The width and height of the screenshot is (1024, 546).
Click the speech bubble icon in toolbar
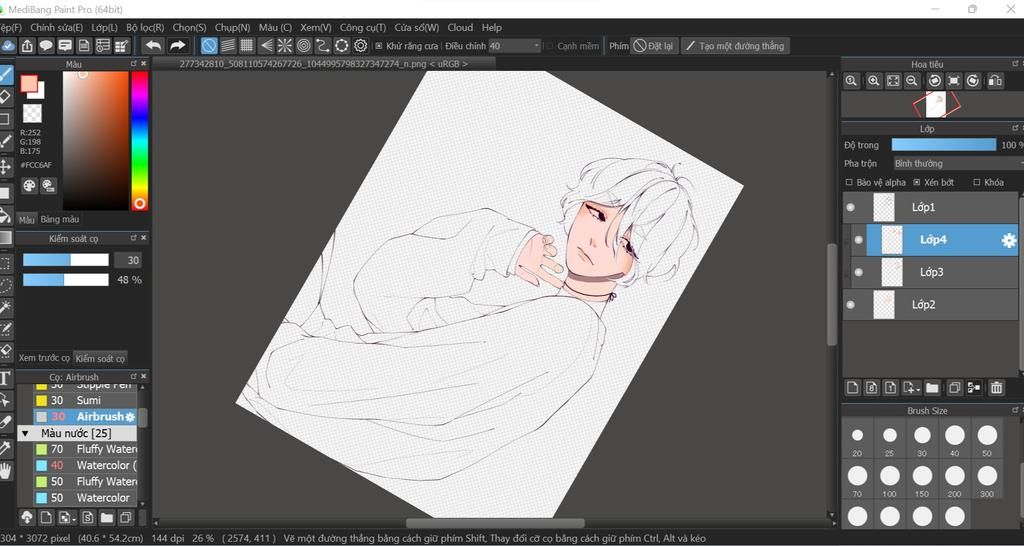(46, 46)
